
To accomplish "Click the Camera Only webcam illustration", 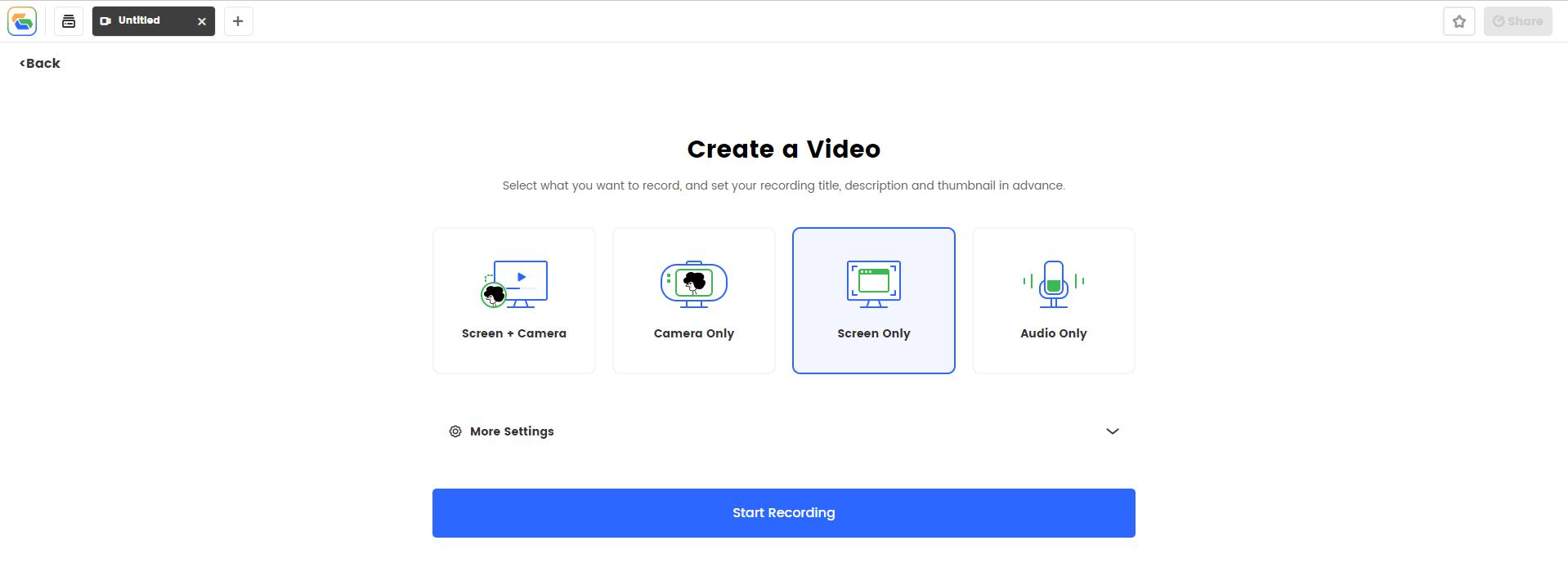I will (694, 284).
